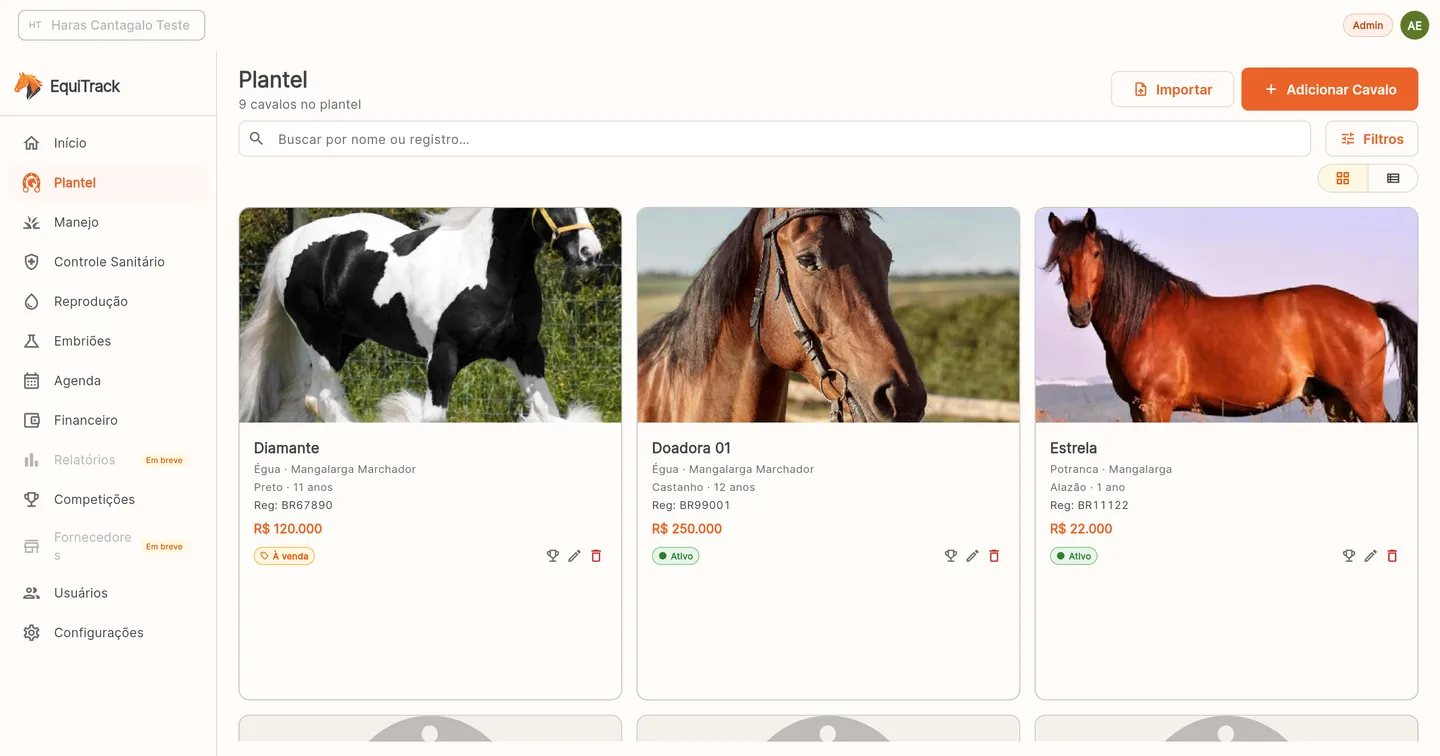Screen dimensions: 1440x756
Task: Open the Haras Cantagalo Teste farm selector
Action: (x=111, y=25)
